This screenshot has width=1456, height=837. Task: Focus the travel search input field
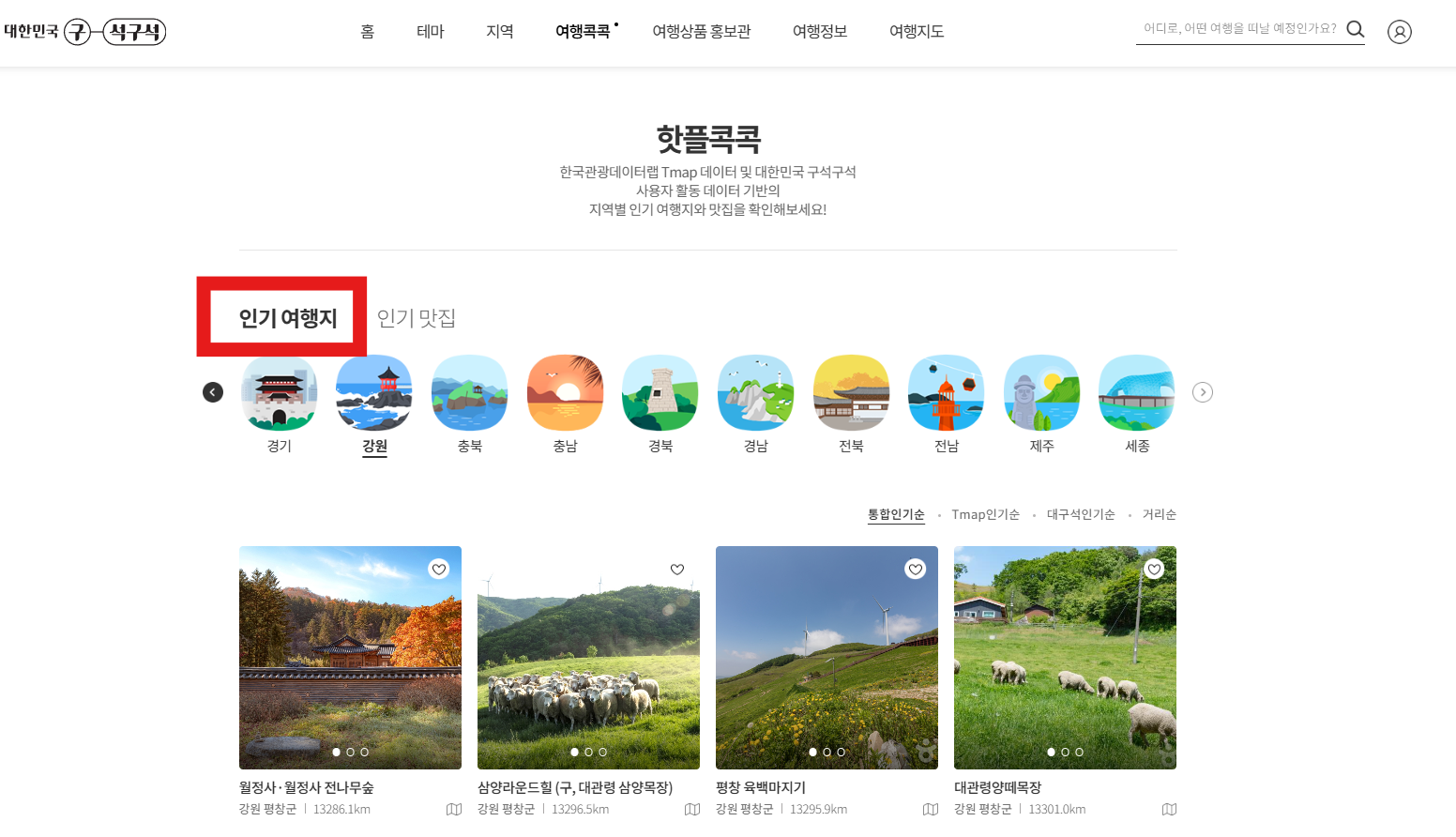(1239, 29)
